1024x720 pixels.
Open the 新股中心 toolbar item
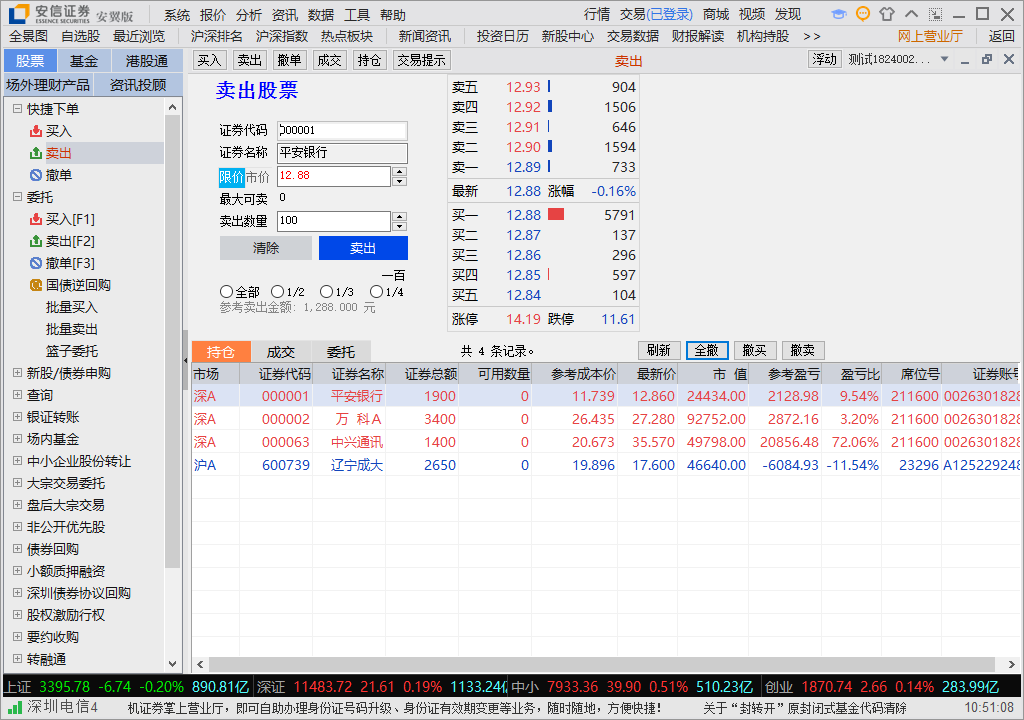[x=568, y=37]
